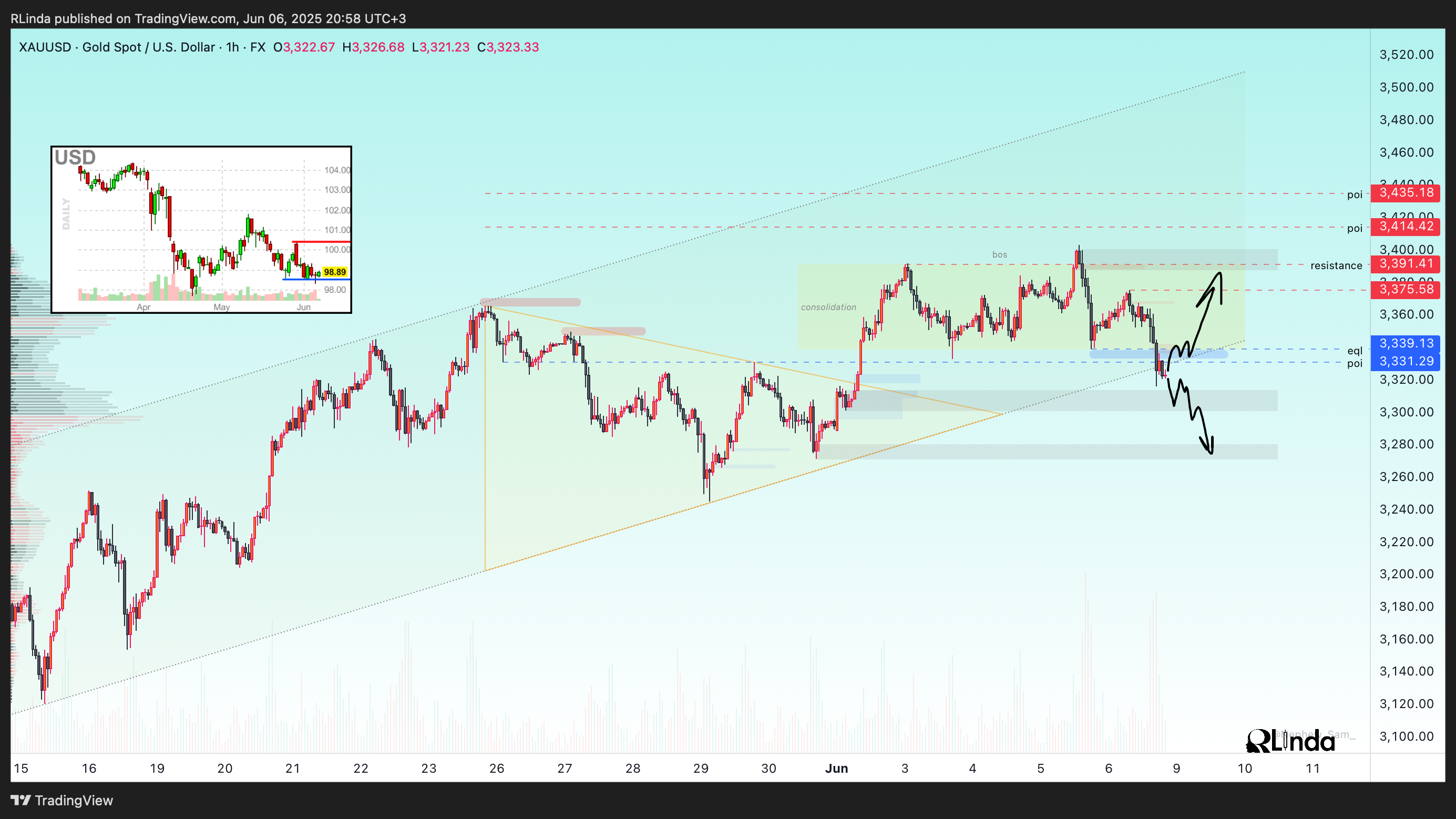Click the 3,300.00 price axis tick
This screenshot has height=819, width=1456.
1406,412
